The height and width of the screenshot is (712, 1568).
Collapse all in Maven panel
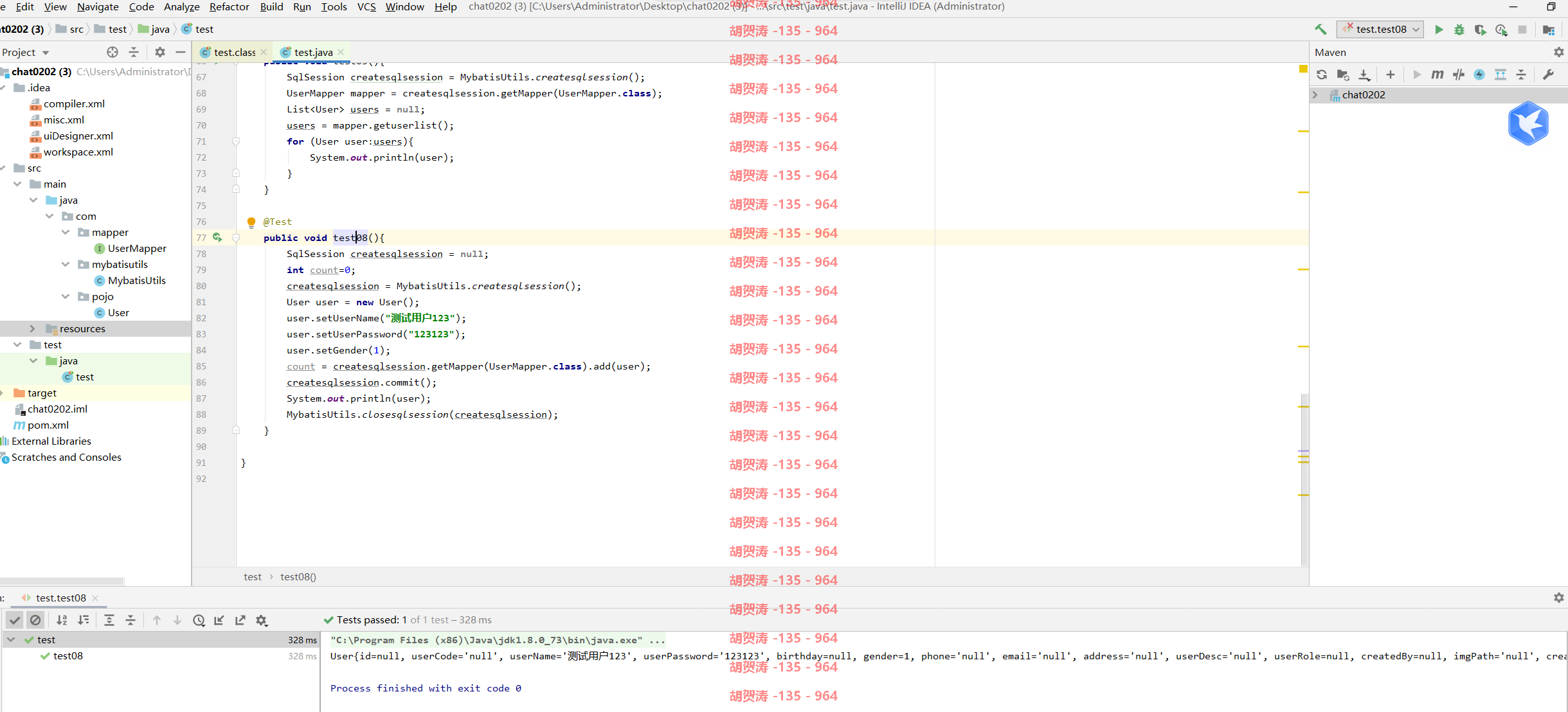coord(1521,75)
